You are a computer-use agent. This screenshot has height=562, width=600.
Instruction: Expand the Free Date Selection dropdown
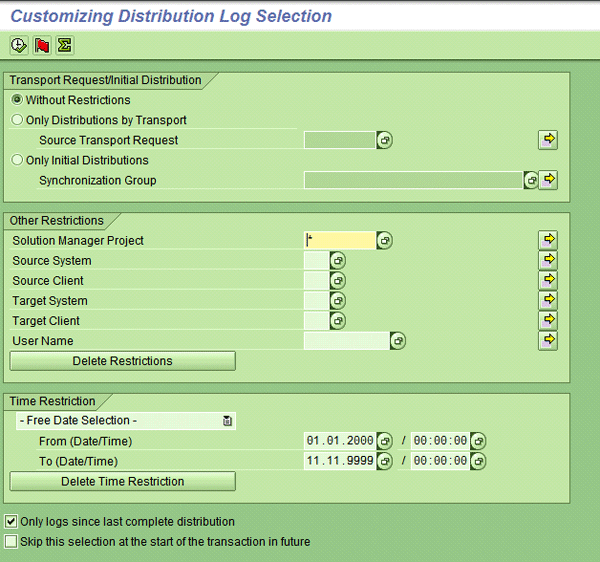click(227, 421)
